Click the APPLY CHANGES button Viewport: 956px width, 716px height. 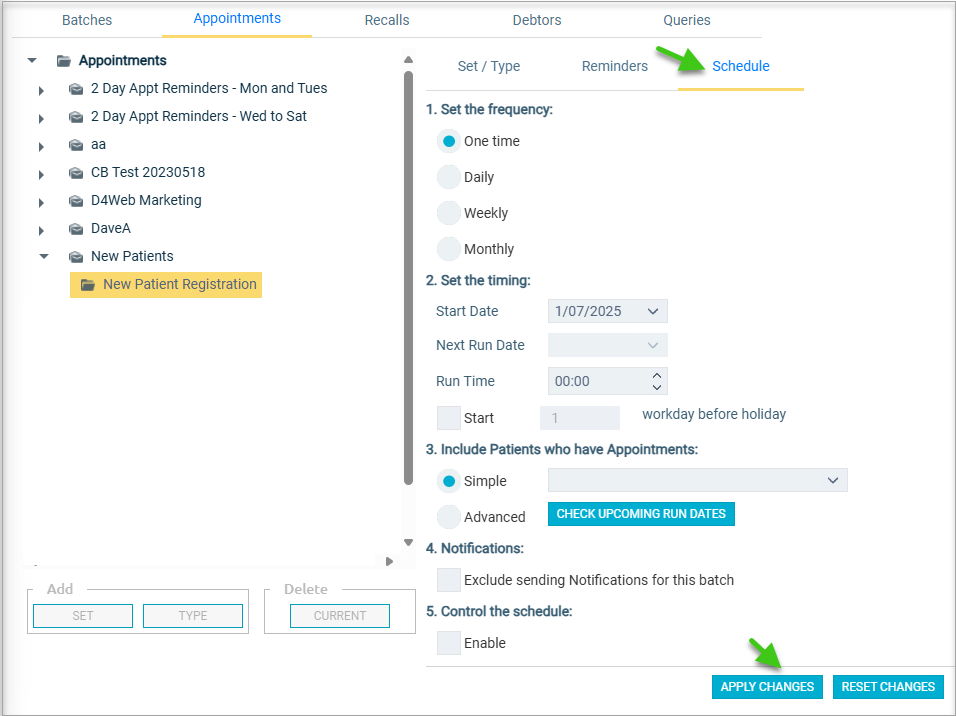tap(767, 687)
